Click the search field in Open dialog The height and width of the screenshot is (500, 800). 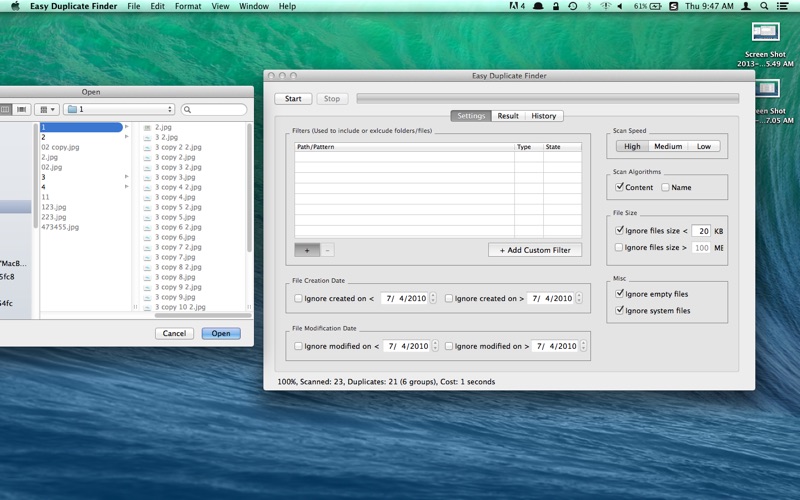[x=214, y=110]
